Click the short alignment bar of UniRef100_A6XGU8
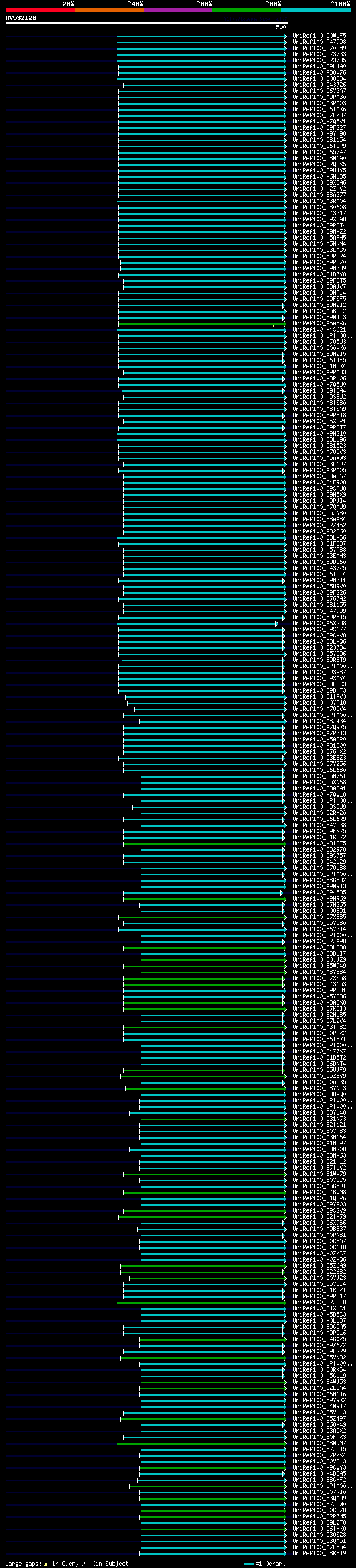This screenshot has height=1568, width=356. (x=198, y=624)
